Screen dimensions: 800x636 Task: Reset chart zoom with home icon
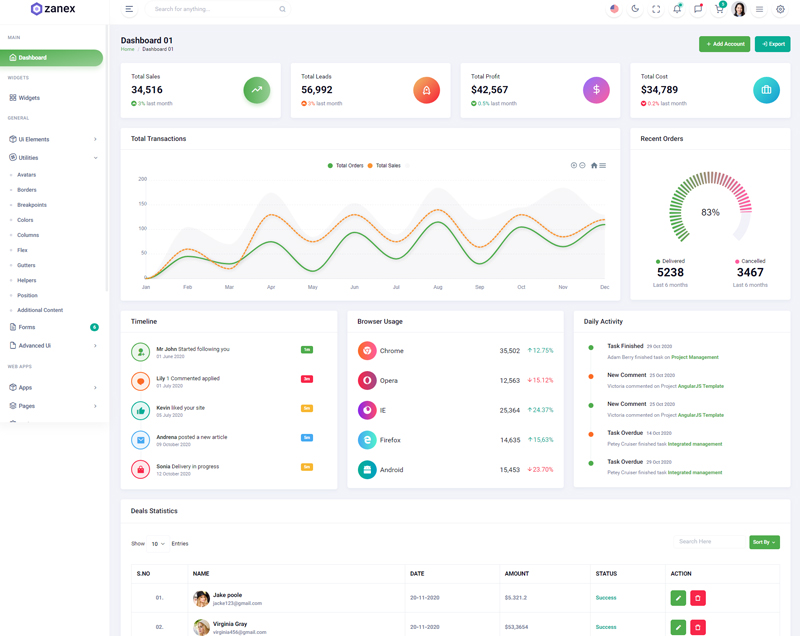point(594,165)
